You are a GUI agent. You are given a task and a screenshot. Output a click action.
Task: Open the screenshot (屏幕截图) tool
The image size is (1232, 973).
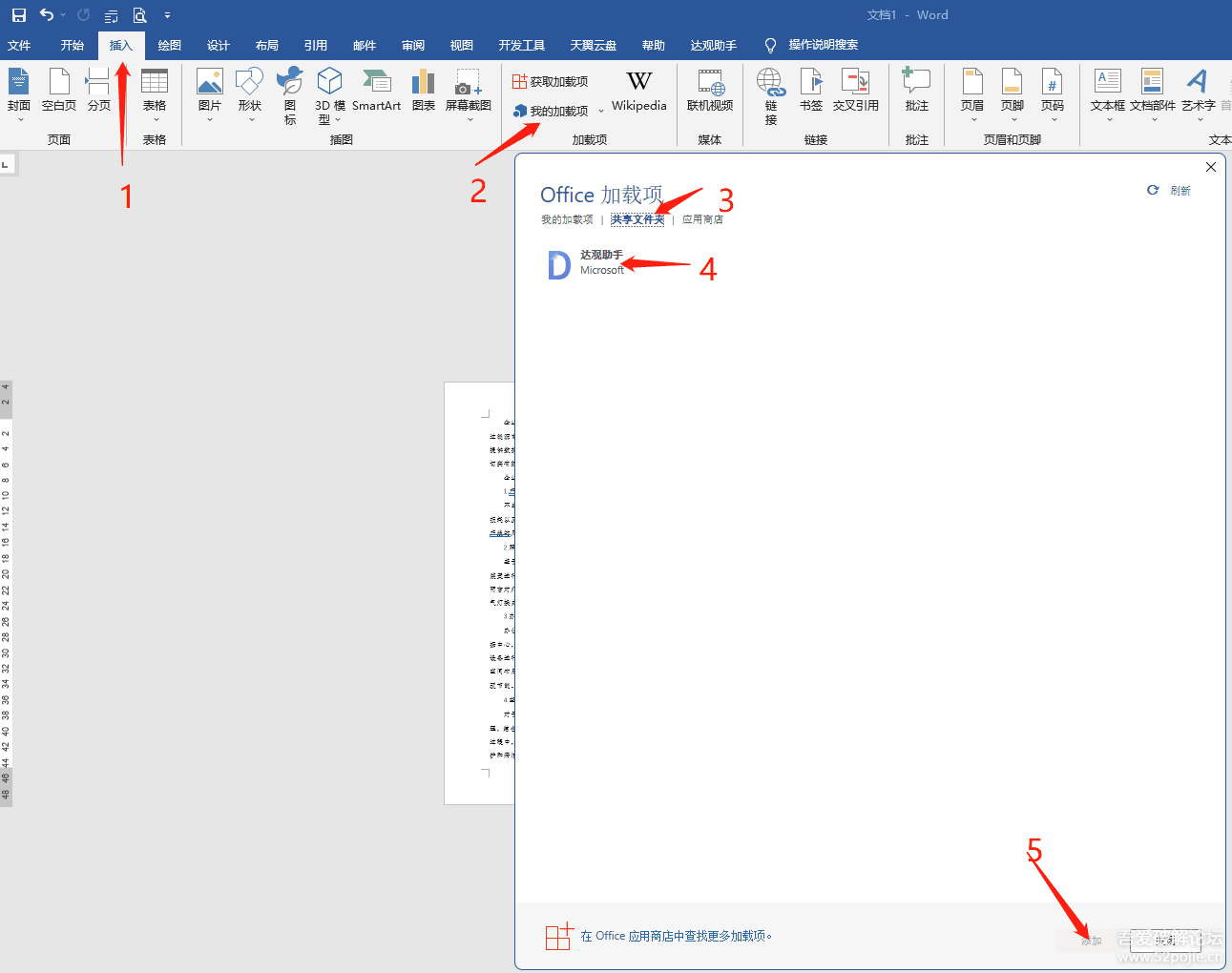[469, 95]
